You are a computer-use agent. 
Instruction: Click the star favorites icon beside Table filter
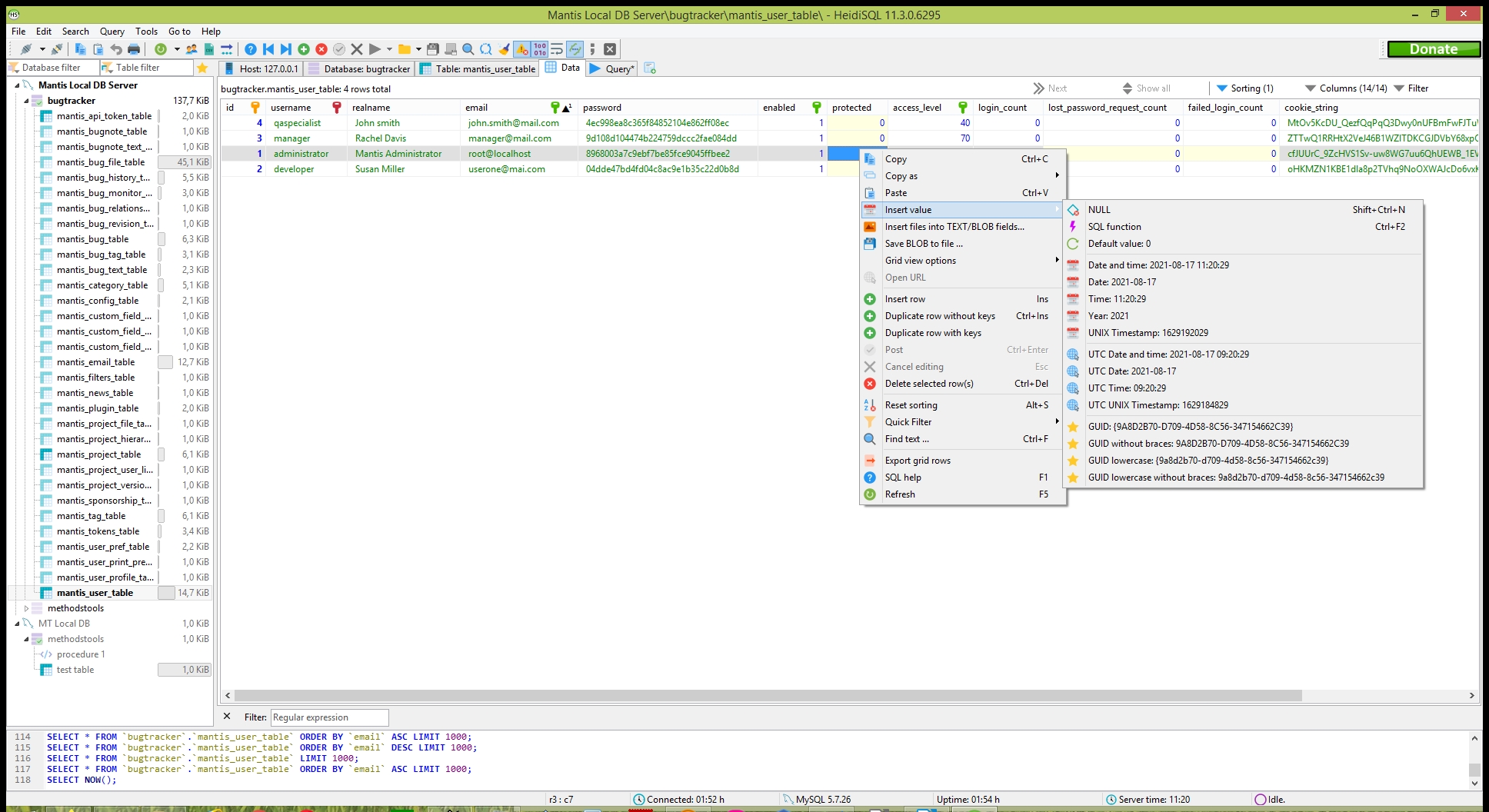click(202, 68)
